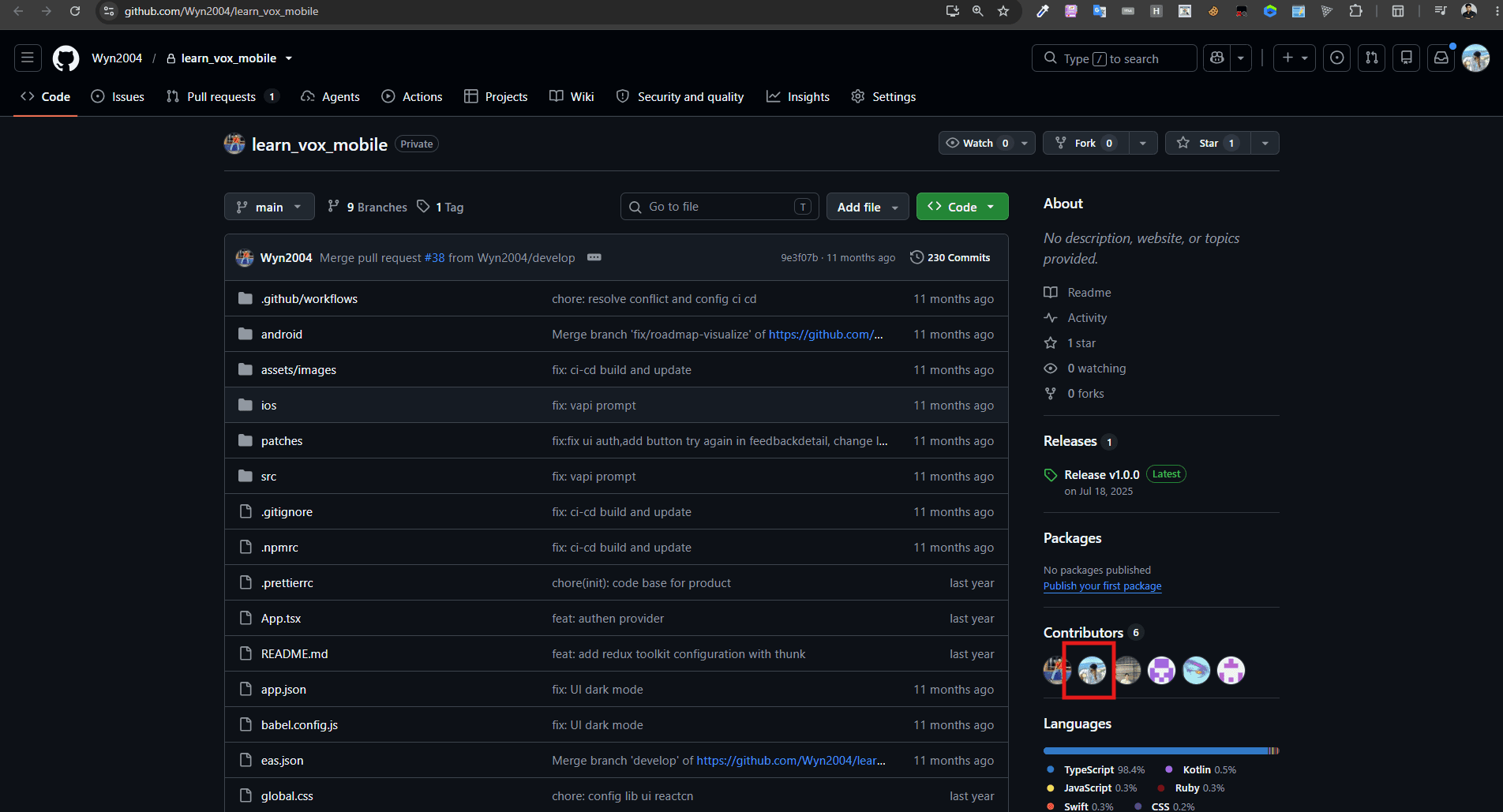1503x812 pixels.
Task: Click Kotlin 0.5% language entry
Action: coord(1201,769)
